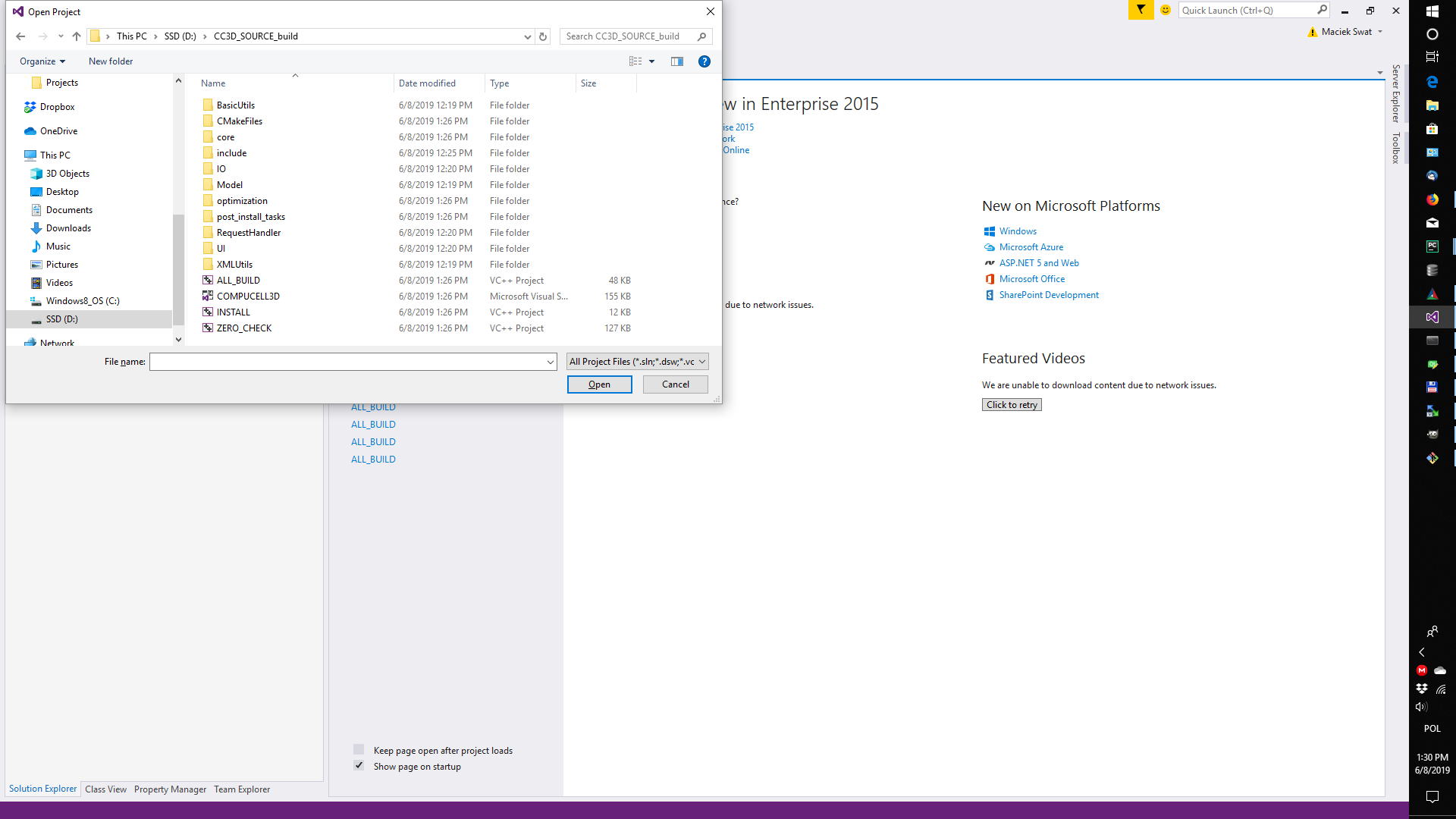Refresh the CC3D_SOURCE_build folder listing
1456x819 pixels.
pyautogui.click(x=543, y=36)
